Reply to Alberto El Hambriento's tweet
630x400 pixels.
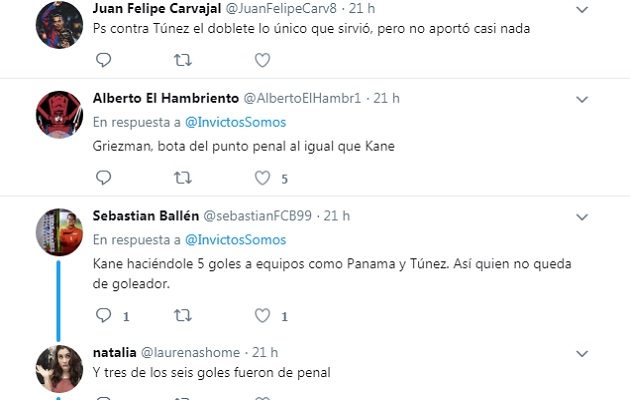(x=103, y=178)
